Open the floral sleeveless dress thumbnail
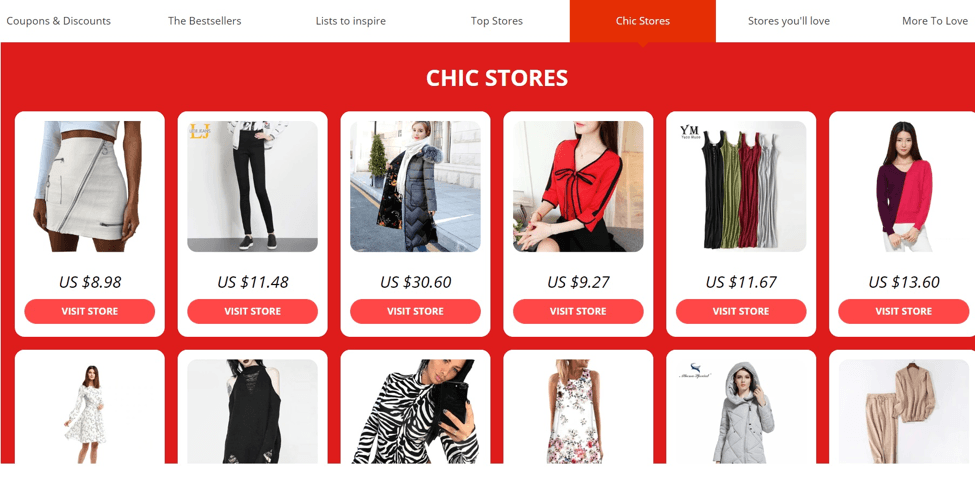Image resolution: width=975 pixels, height=494 pixels. click(578, 411)
